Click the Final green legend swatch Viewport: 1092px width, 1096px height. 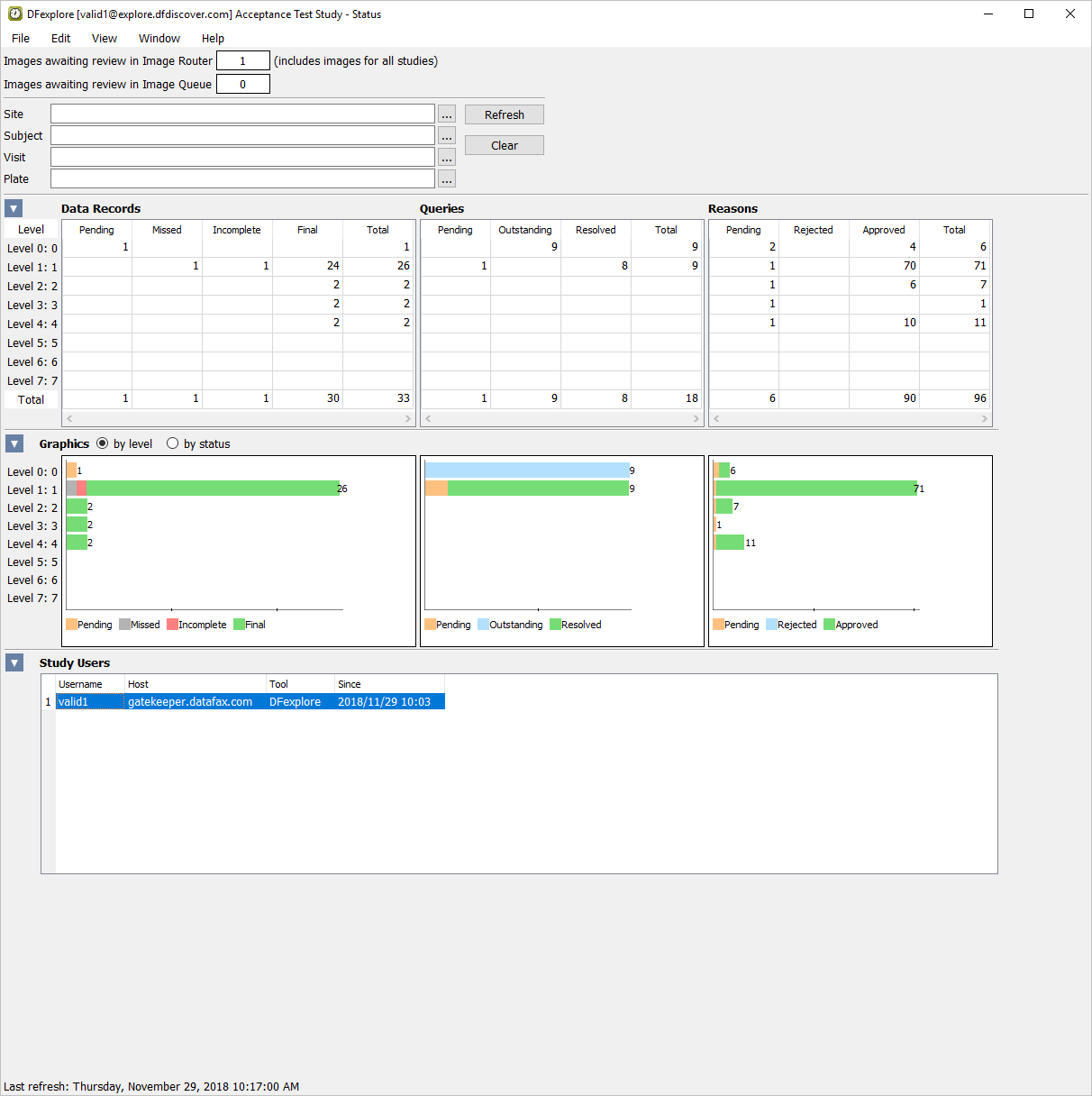(x=239, y=625)
